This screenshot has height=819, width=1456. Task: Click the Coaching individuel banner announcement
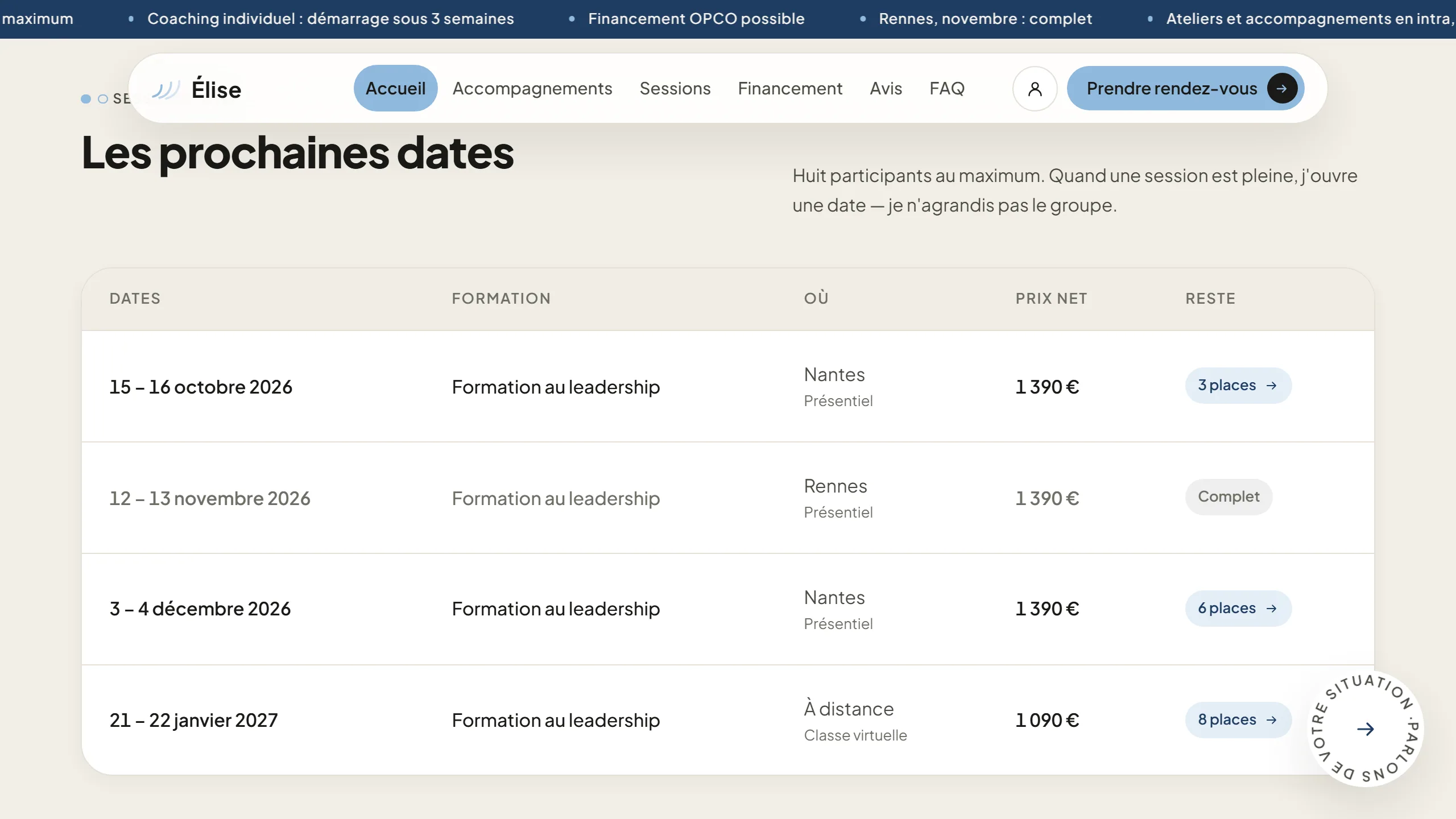[330, 19]
